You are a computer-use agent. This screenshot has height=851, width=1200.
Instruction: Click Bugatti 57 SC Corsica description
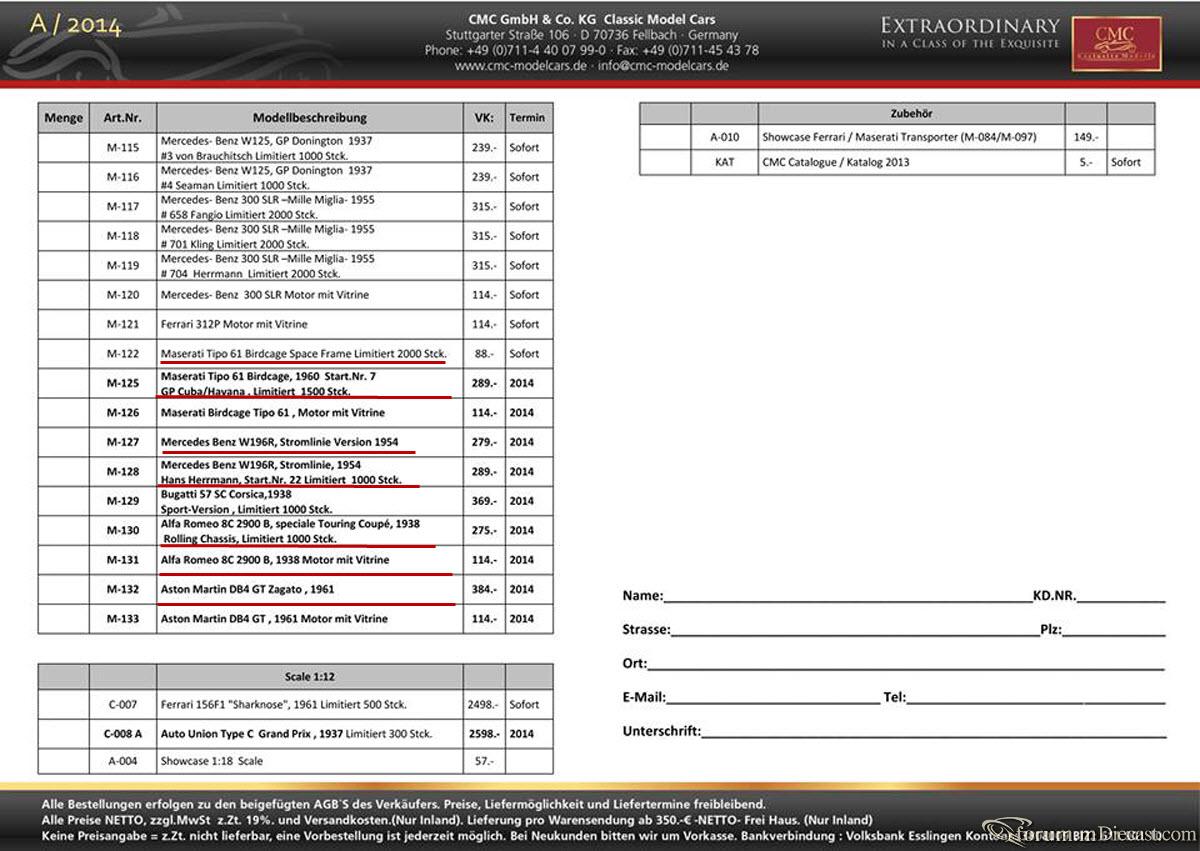pyautogui.click(x=246, y=502)
